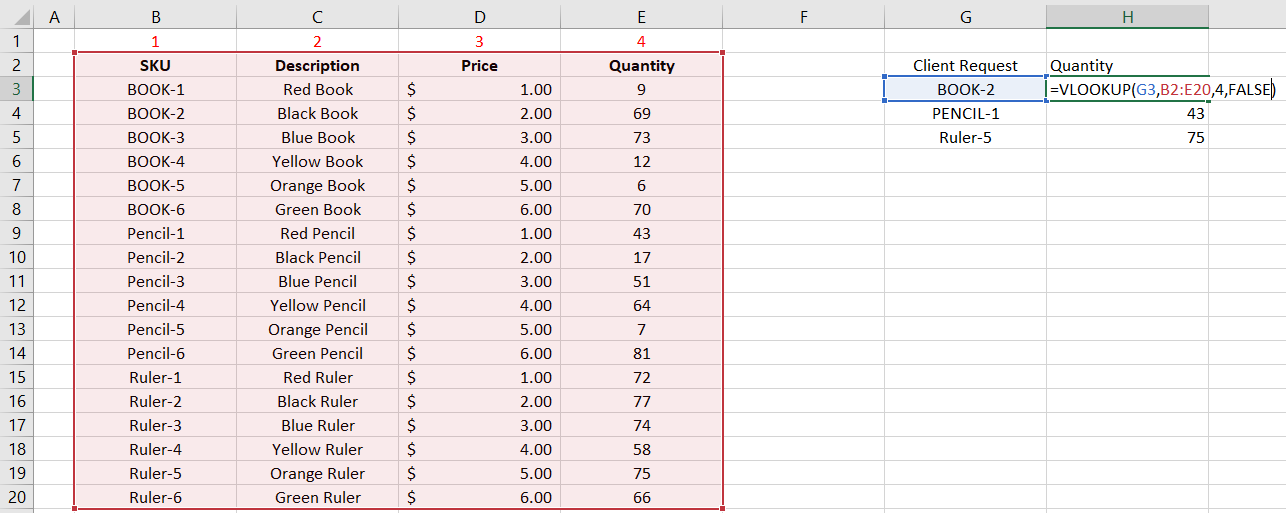Image resolution: width=1286 pixels, height=513 pixels.
Task: Select BOOK-2 cell under Client Request
Action: (x=965, y=89)
